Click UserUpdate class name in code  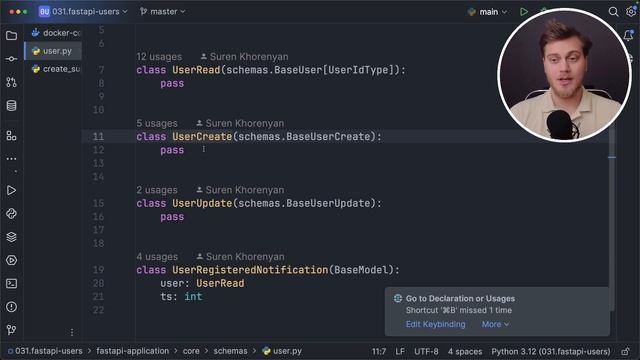click(202, 203)
